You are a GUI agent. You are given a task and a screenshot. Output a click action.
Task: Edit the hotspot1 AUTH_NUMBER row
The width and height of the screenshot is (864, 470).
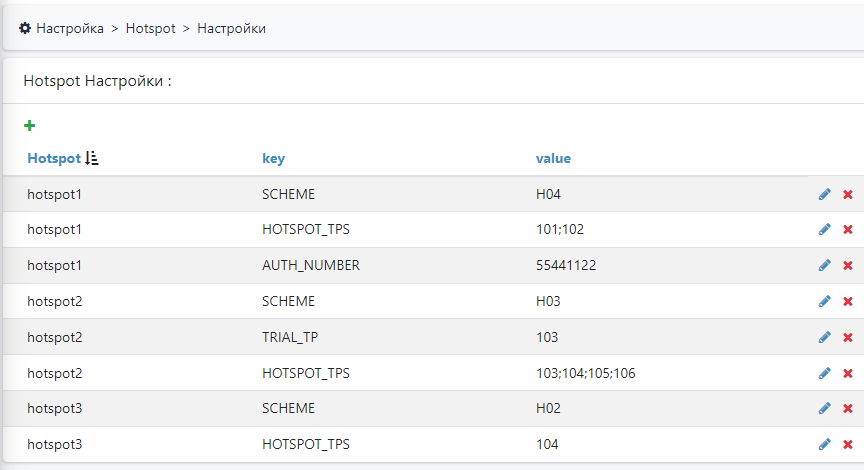(824, 266)
